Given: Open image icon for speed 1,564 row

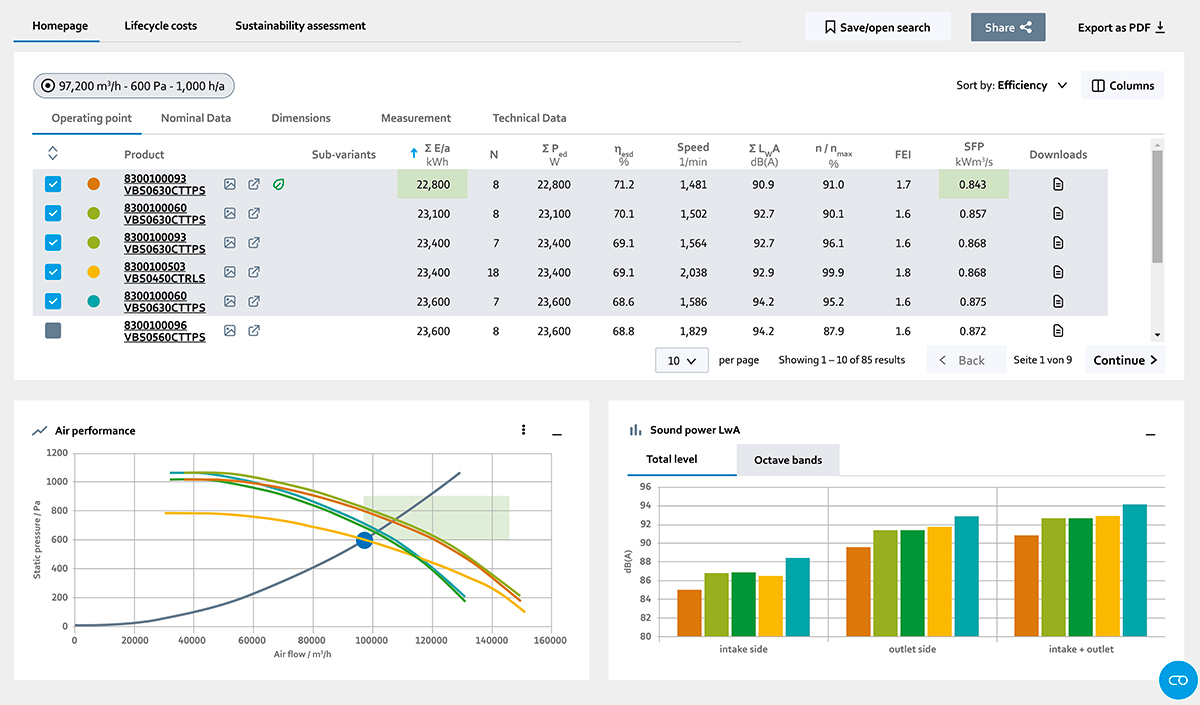Looking at the screenshot, I should (229, 243).
